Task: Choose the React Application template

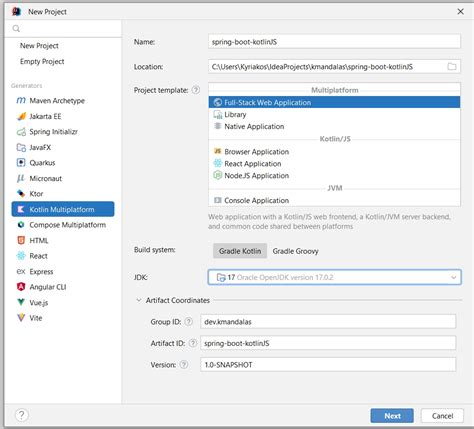Action: 334,164
